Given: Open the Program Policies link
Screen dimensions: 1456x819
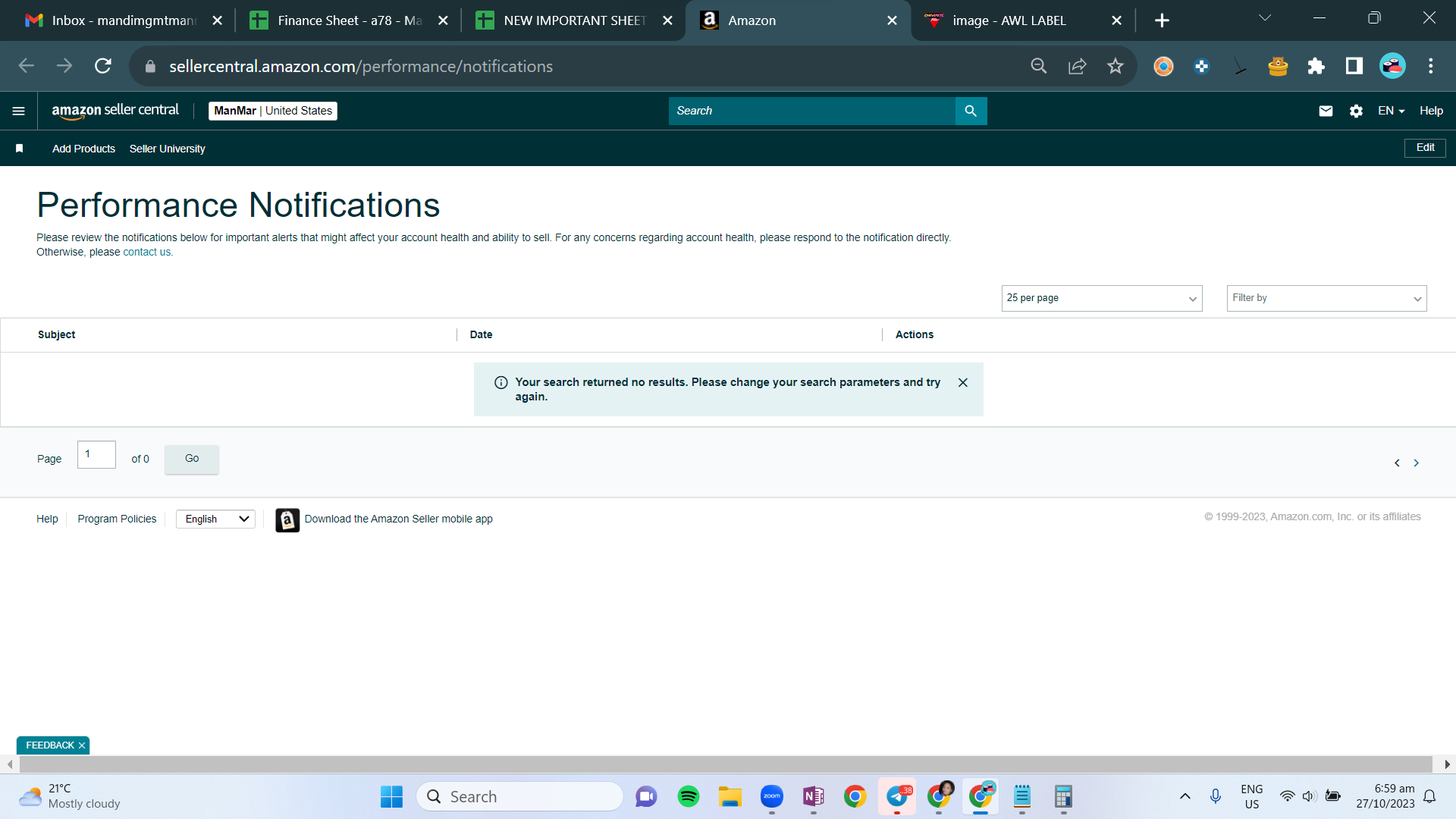Looking at the screenshot, I should click(117, 519).
